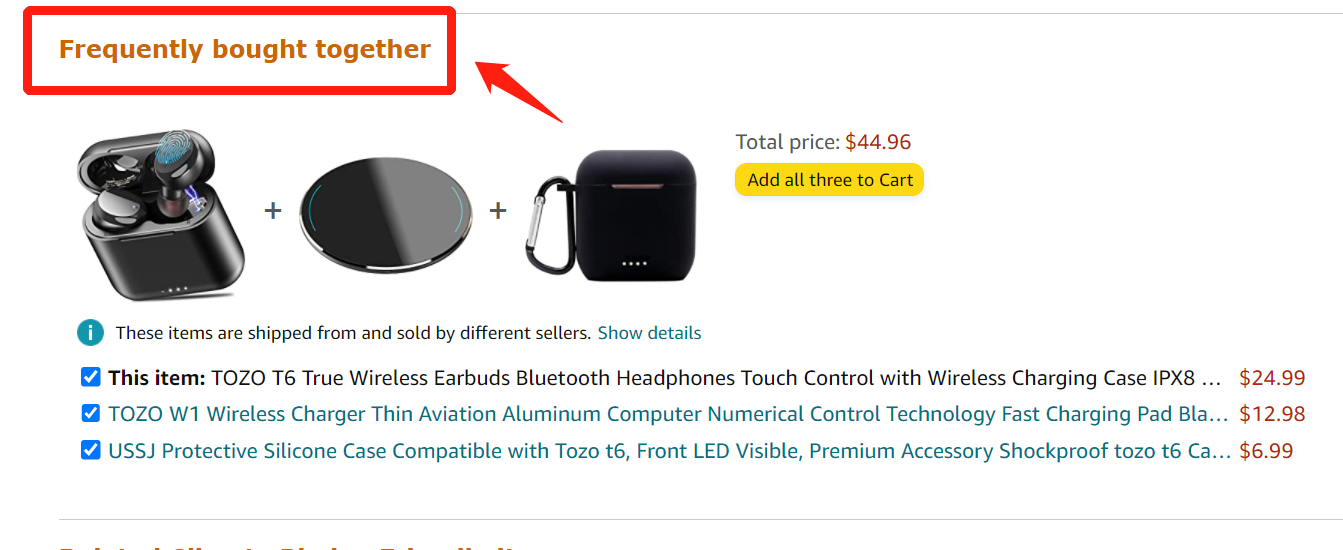Image resolution: width=1343 pixels, height=550 pixels.
Task: Click the red arrow annotation
Action: click(x=518, y=91)
